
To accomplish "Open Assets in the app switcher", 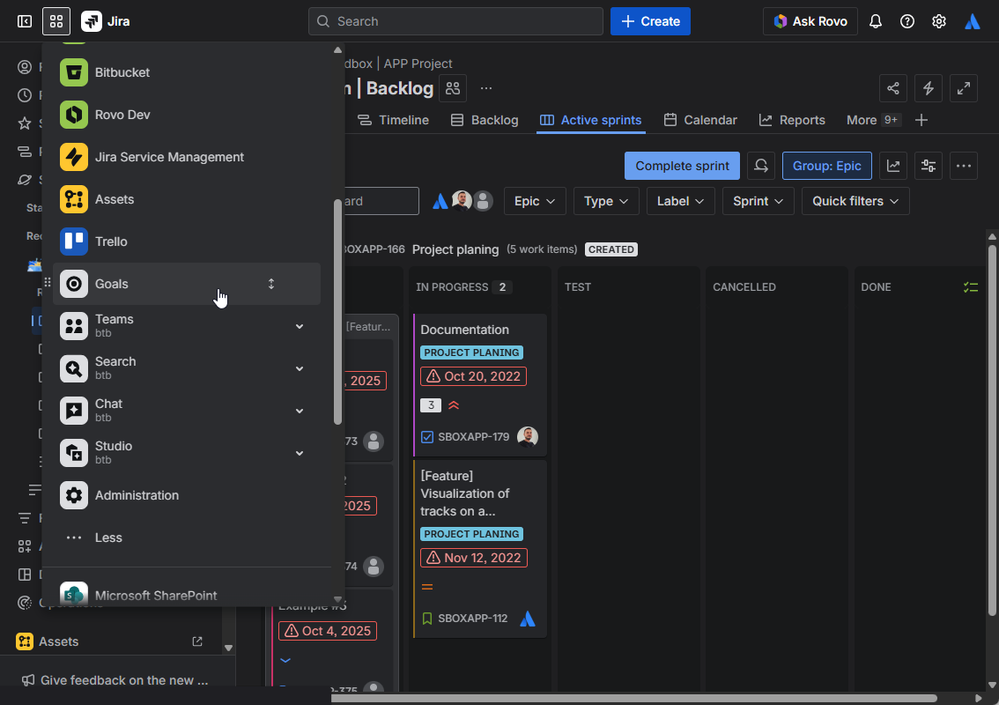I will pyautogui.click(x=186, y=199).
